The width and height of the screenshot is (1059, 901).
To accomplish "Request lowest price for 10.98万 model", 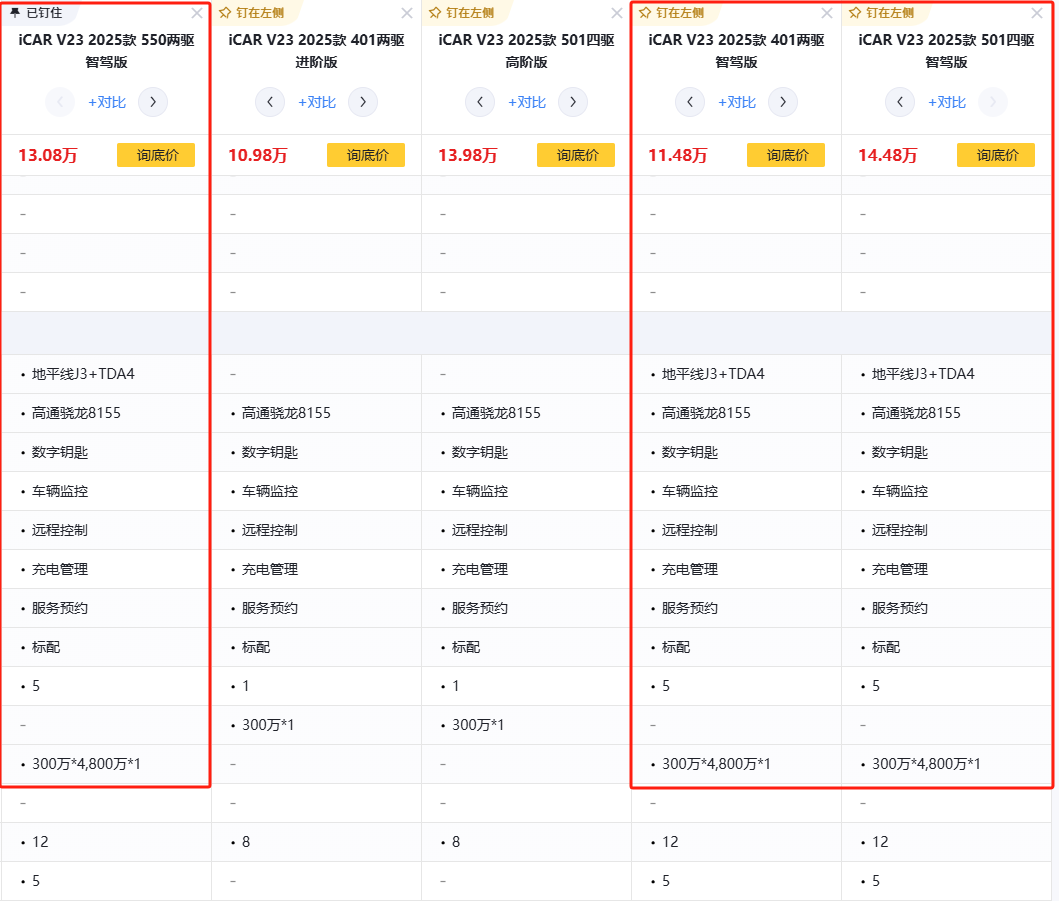I will (x=366, y=155).
